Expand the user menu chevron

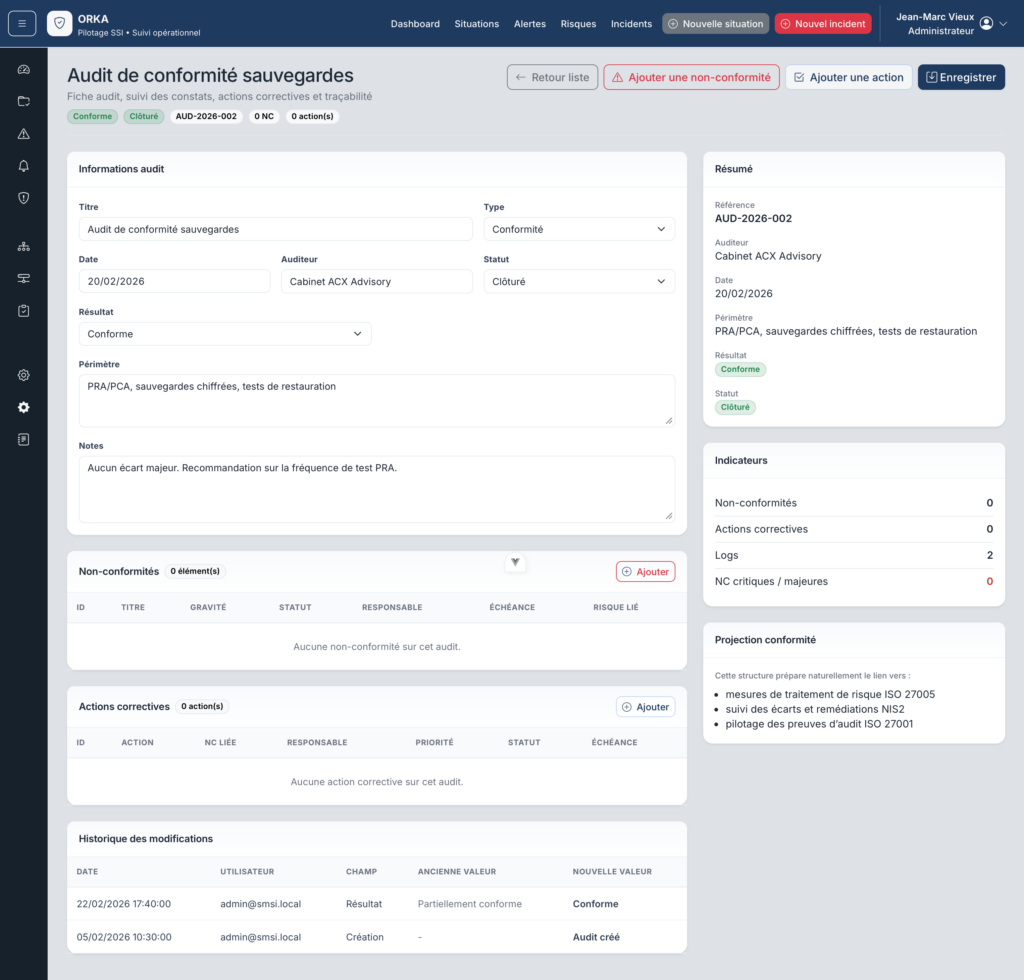(1004, 24)
